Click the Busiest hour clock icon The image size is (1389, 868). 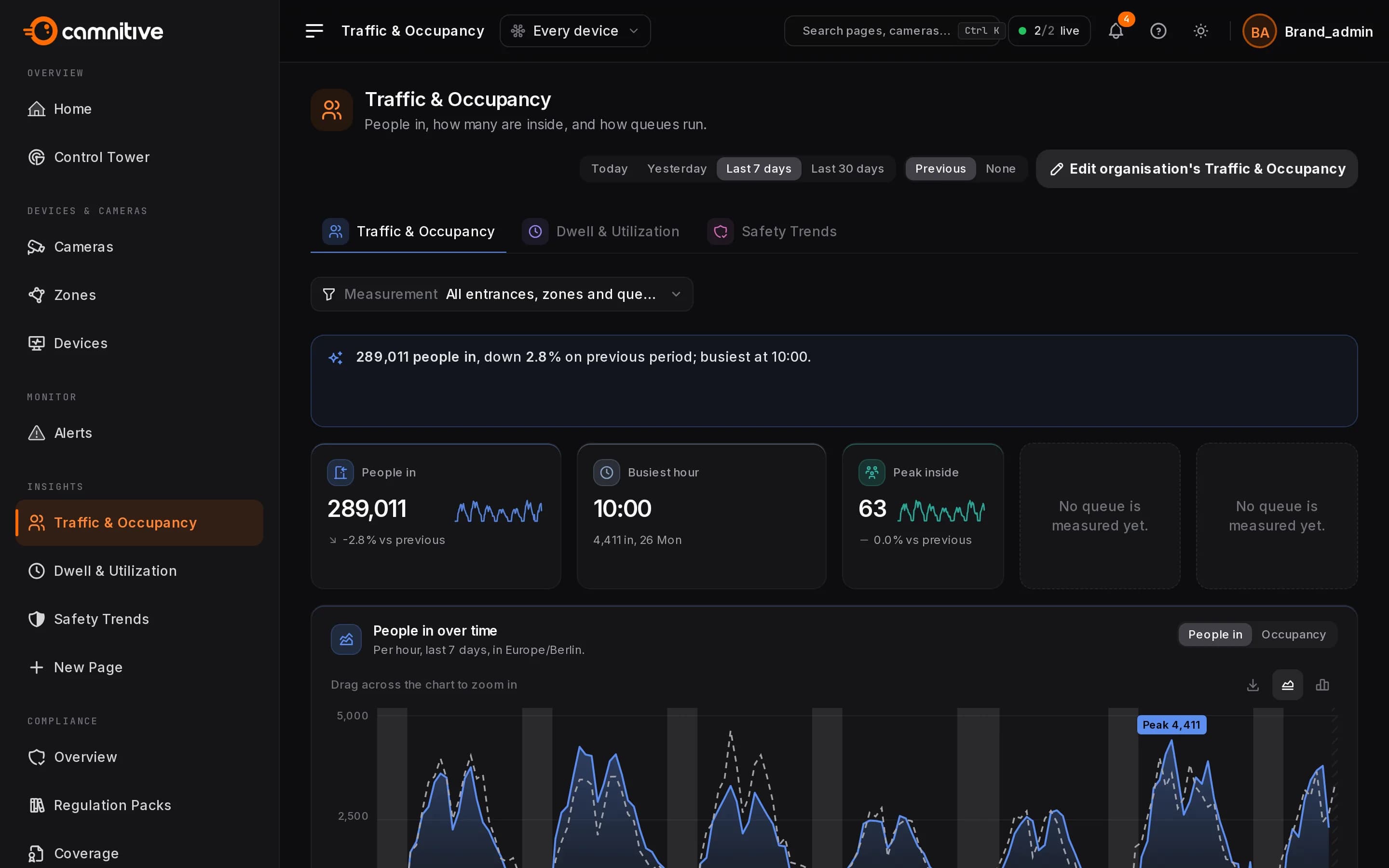pyautogui.click(x=606, y=473)
